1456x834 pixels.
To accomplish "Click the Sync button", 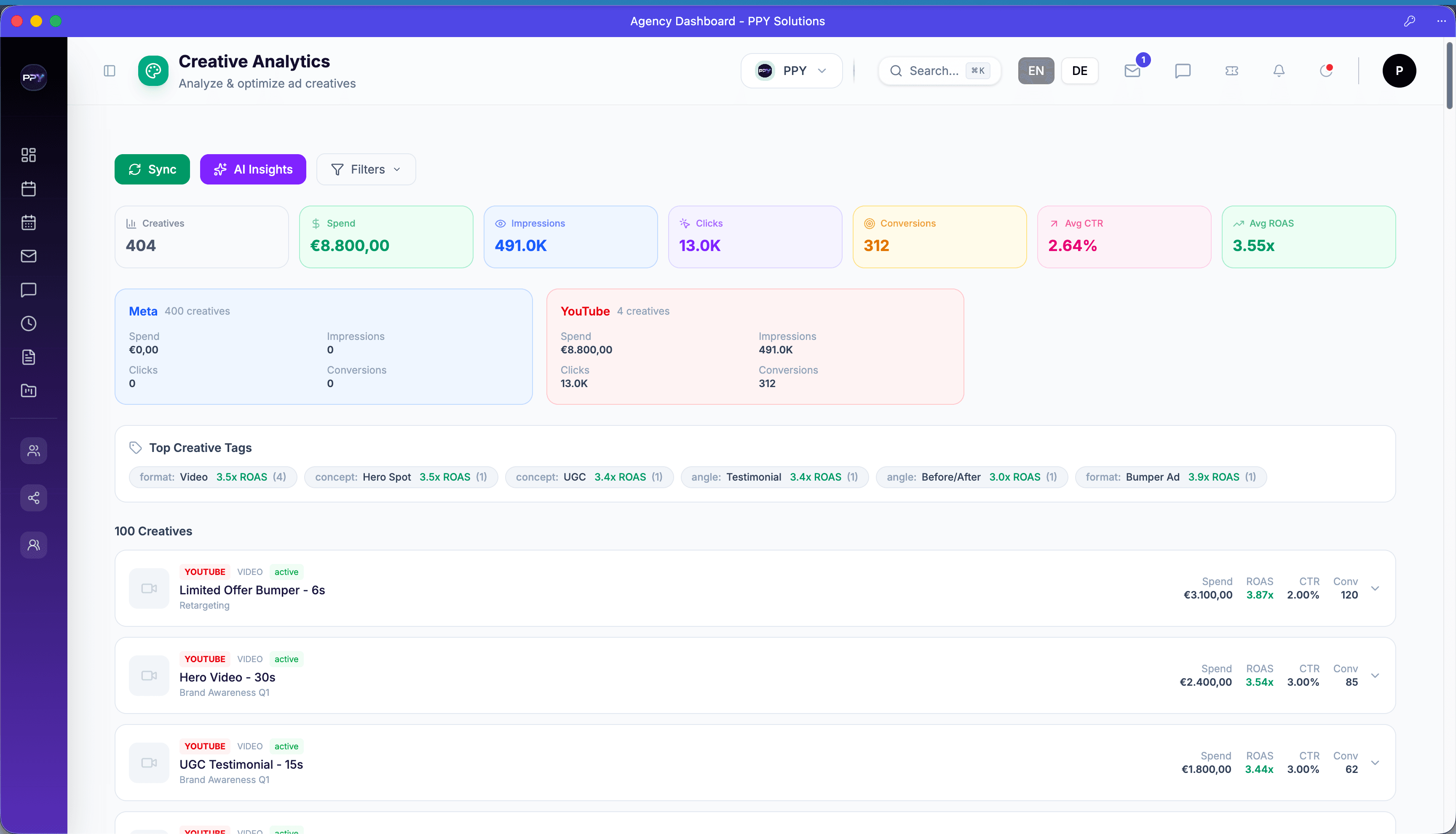I will 153,169.
